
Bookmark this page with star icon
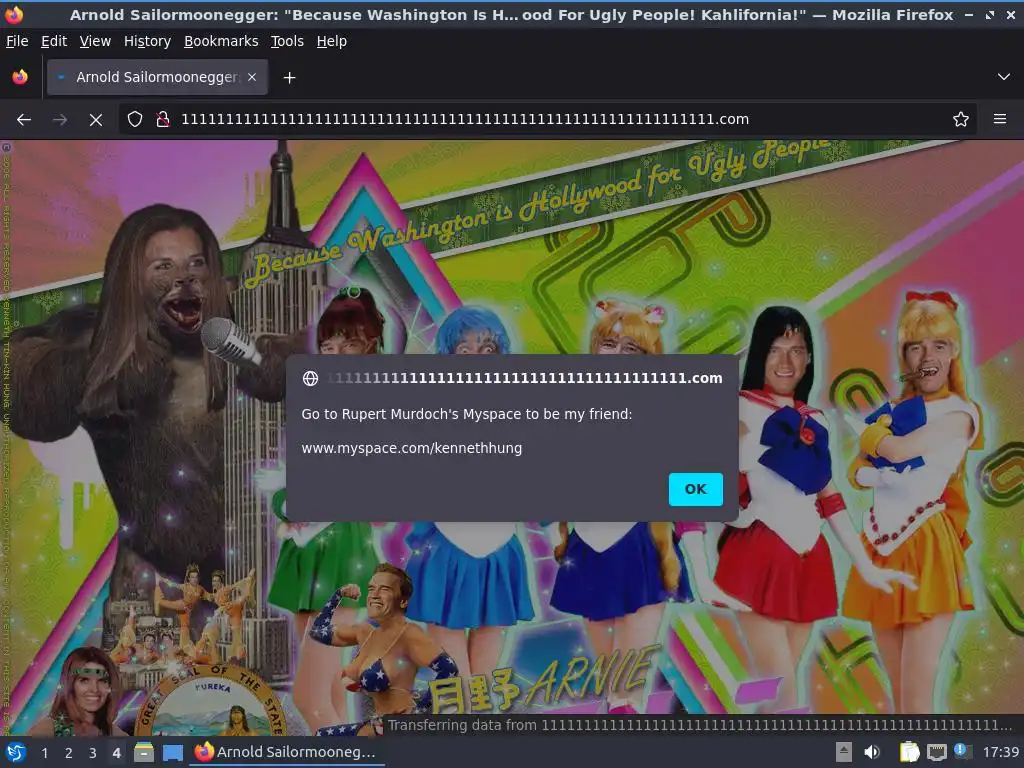coord(961,119)
